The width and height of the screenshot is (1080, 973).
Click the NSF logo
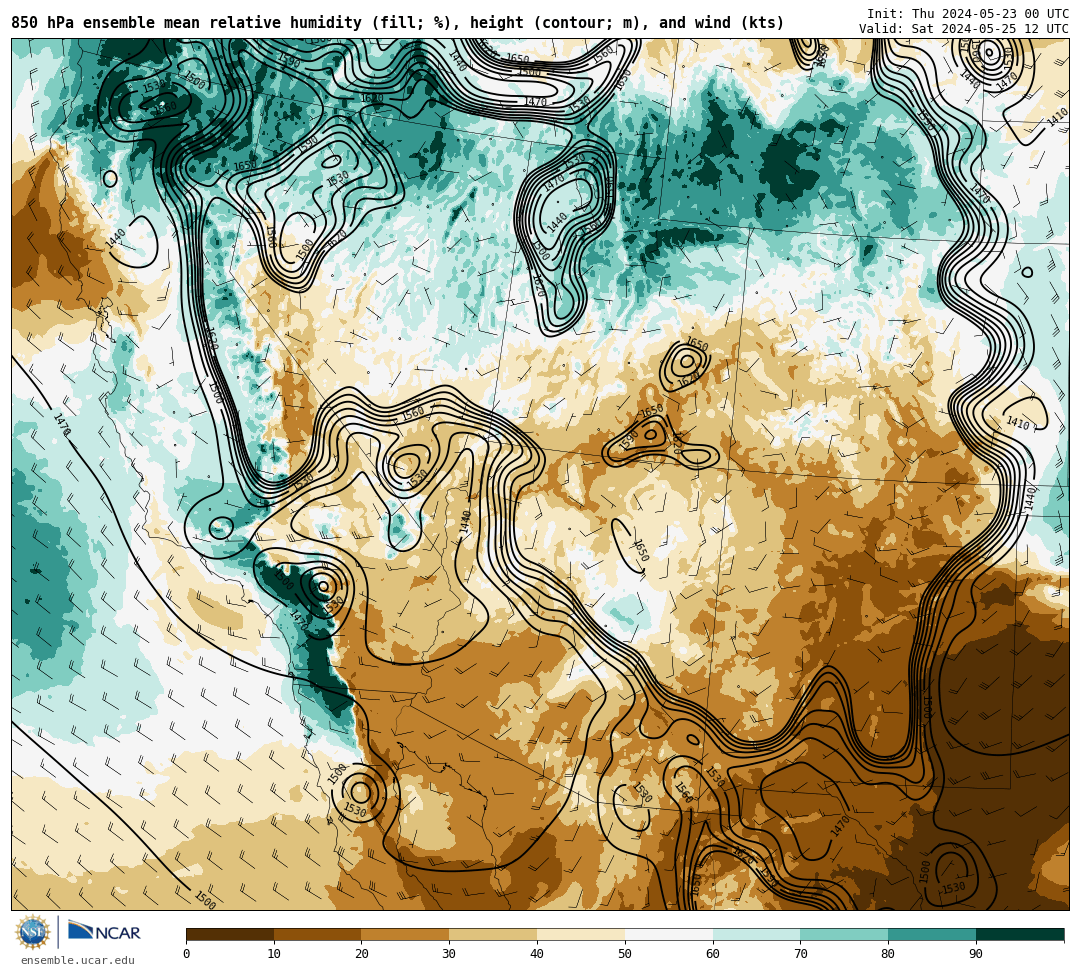pyautogui.click(x=32, y=933)
